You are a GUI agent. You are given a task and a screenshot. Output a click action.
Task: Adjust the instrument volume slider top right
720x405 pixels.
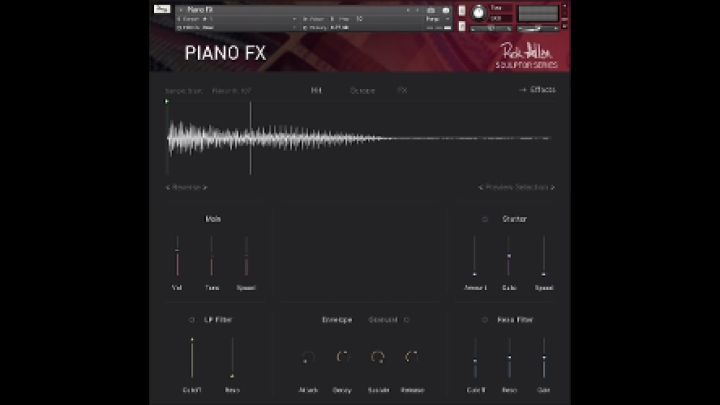click(537, 28)
